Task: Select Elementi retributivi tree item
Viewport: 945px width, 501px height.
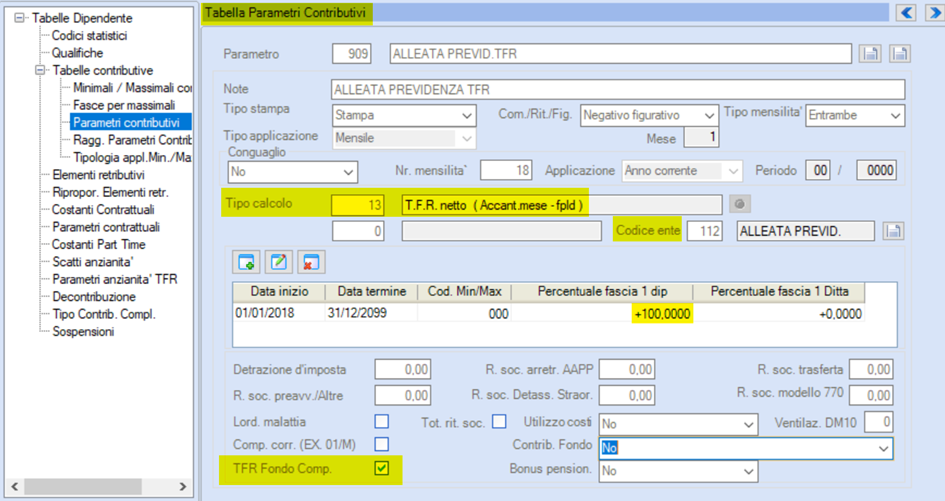Action: pyautogui.click(x=98, y=175)
